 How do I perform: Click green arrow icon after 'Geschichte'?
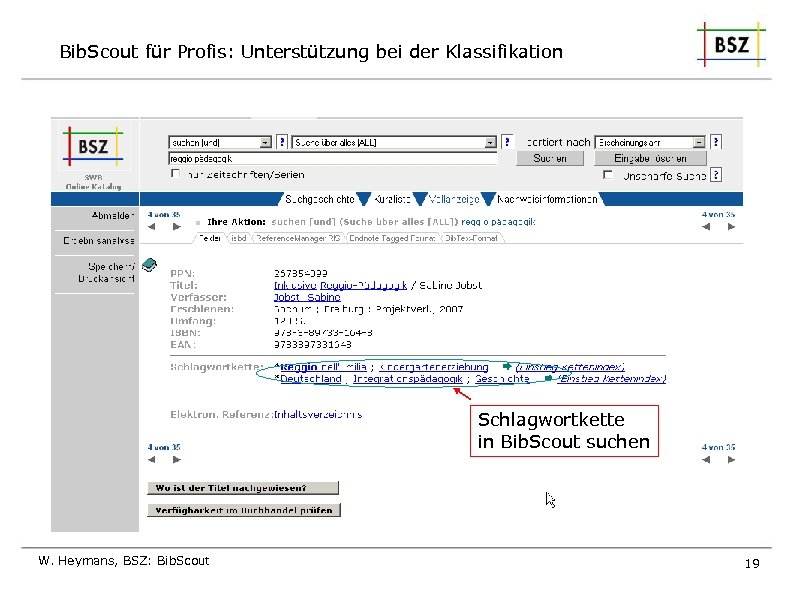pos(548,378)
